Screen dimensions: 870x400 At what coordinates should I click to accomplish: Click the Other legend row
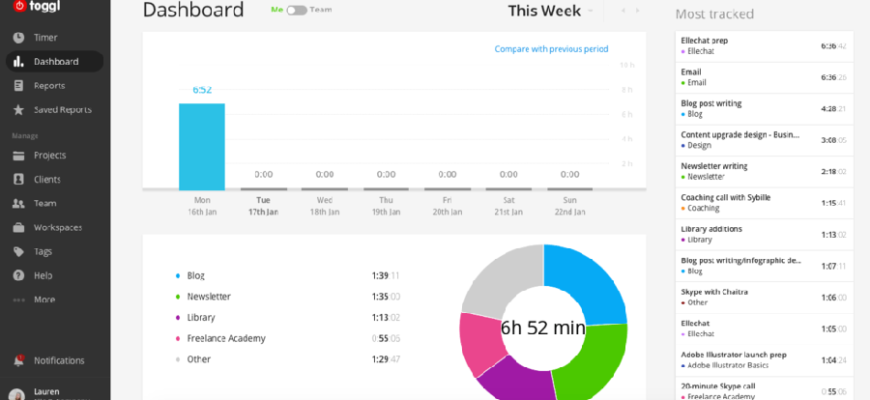point(287,359)
